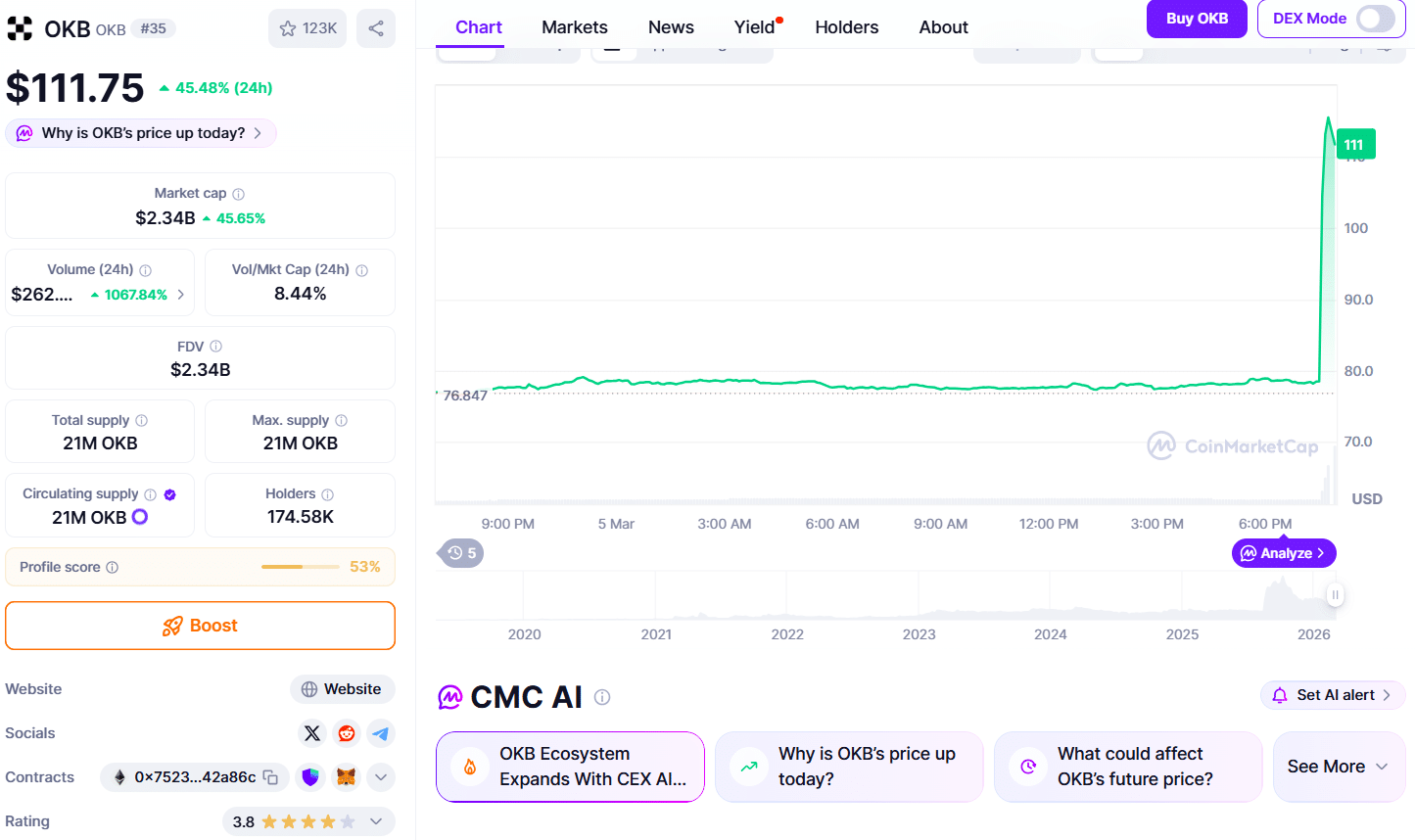Click the timeline range slider handle

tap(1335, 594)
